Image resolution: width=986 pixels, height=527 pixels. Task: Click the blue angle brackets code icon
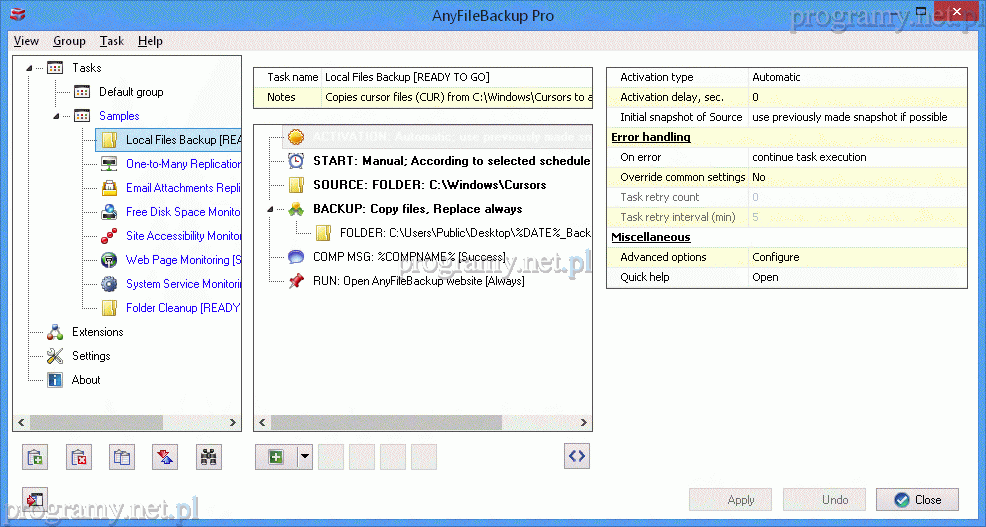tap(576, 456)
